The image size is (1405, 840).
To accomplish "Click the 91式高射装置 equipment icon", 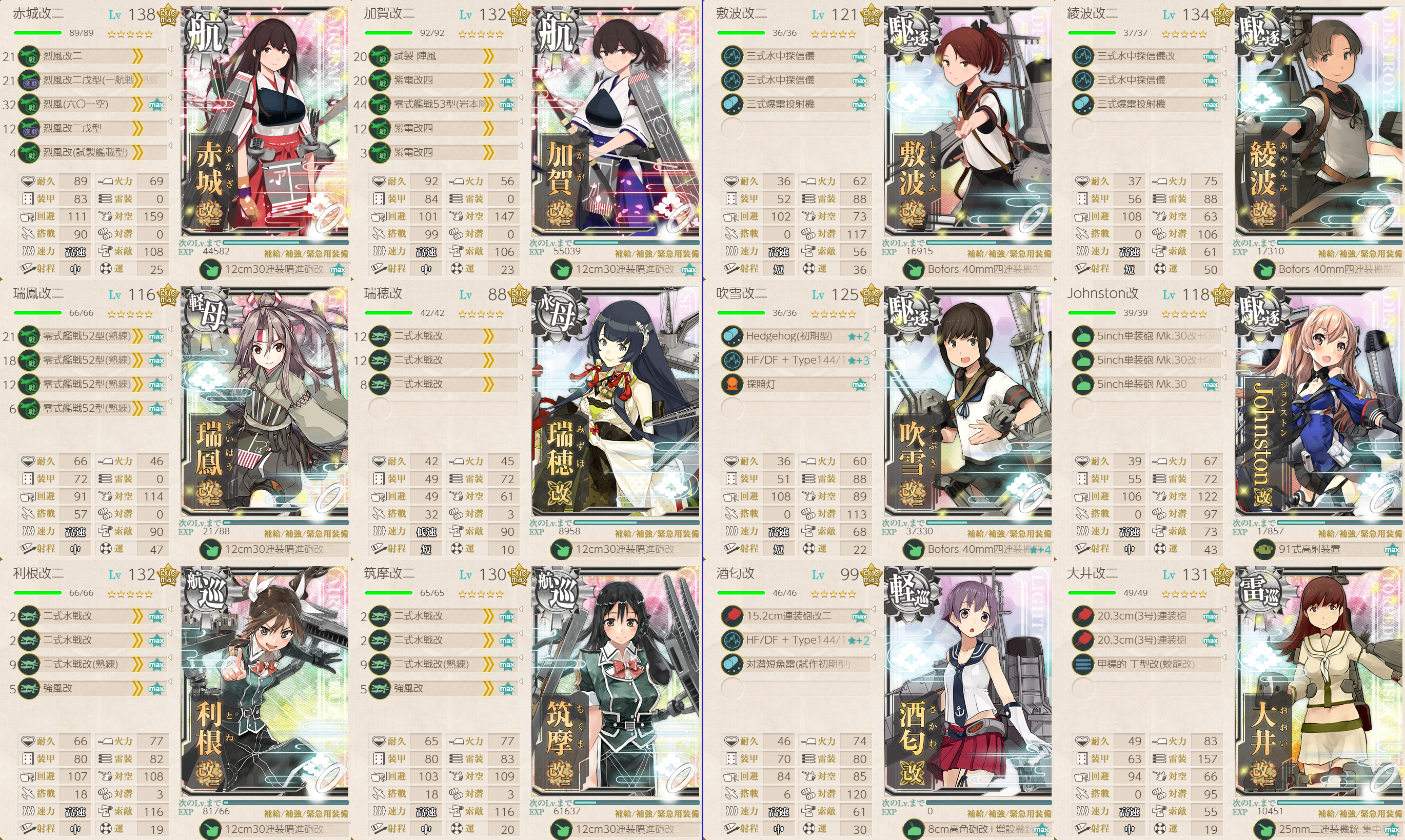I will [x=1264, y=549].
